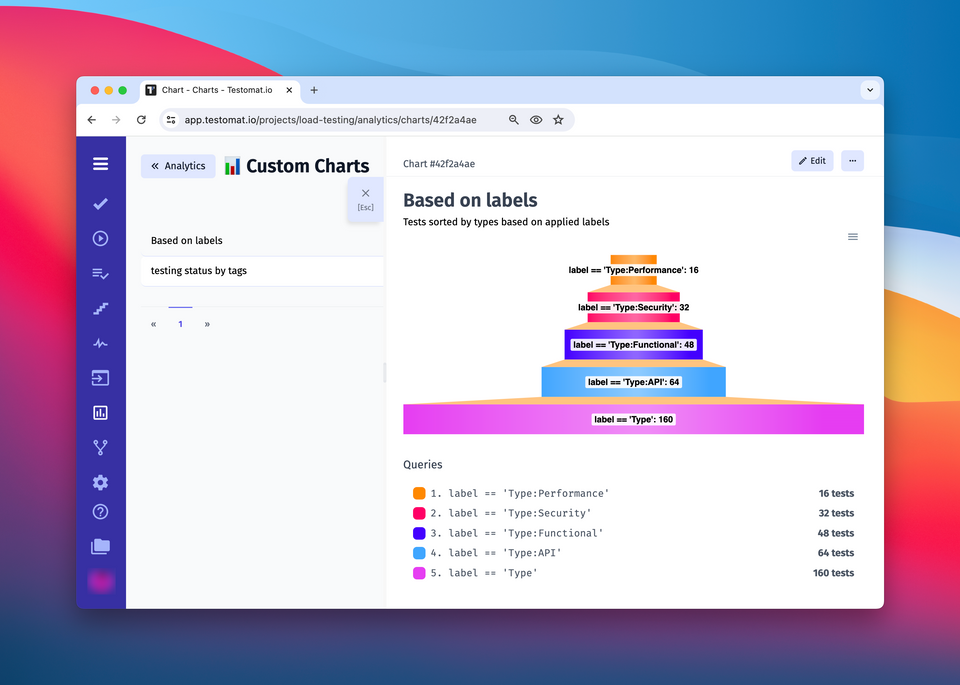Open the tab search dropdown chevron

(870, 90)
